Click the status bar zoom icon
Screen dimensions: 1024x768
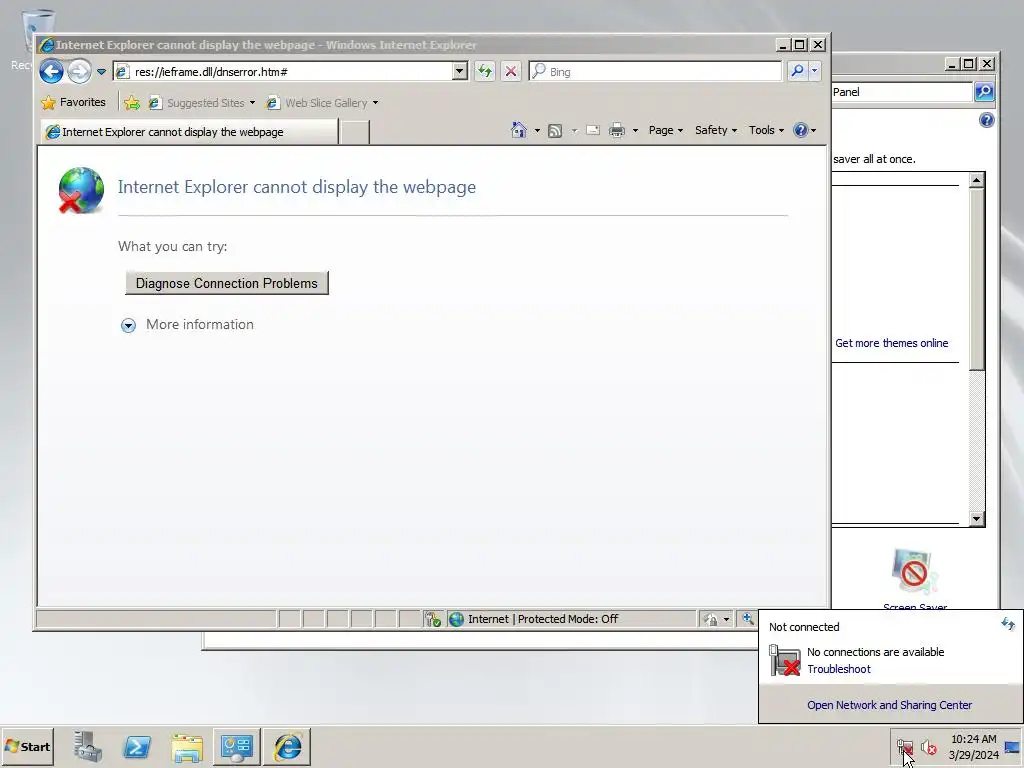click(747, 618)
